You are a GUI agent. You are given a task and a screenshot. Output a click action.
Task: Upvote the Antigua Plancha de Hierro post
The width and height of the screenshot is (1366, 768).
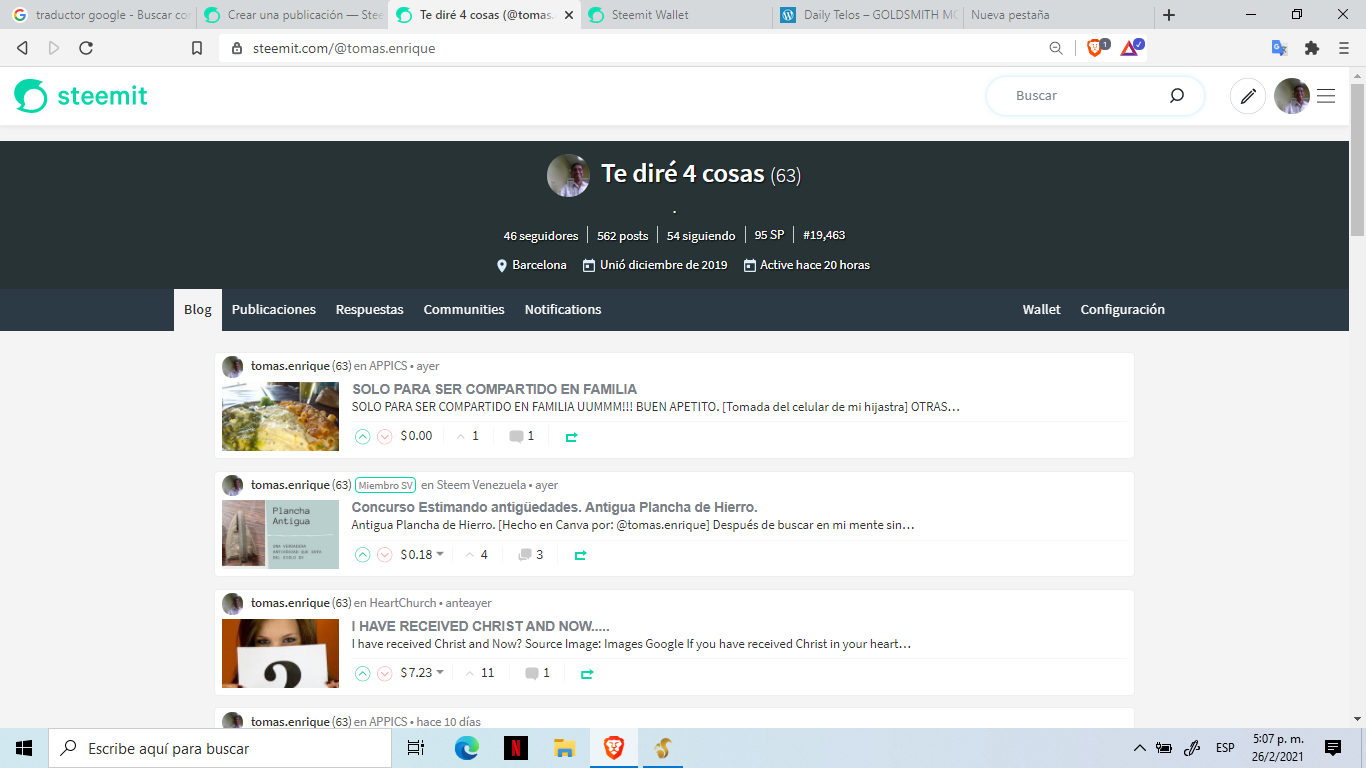coord(362,554)
